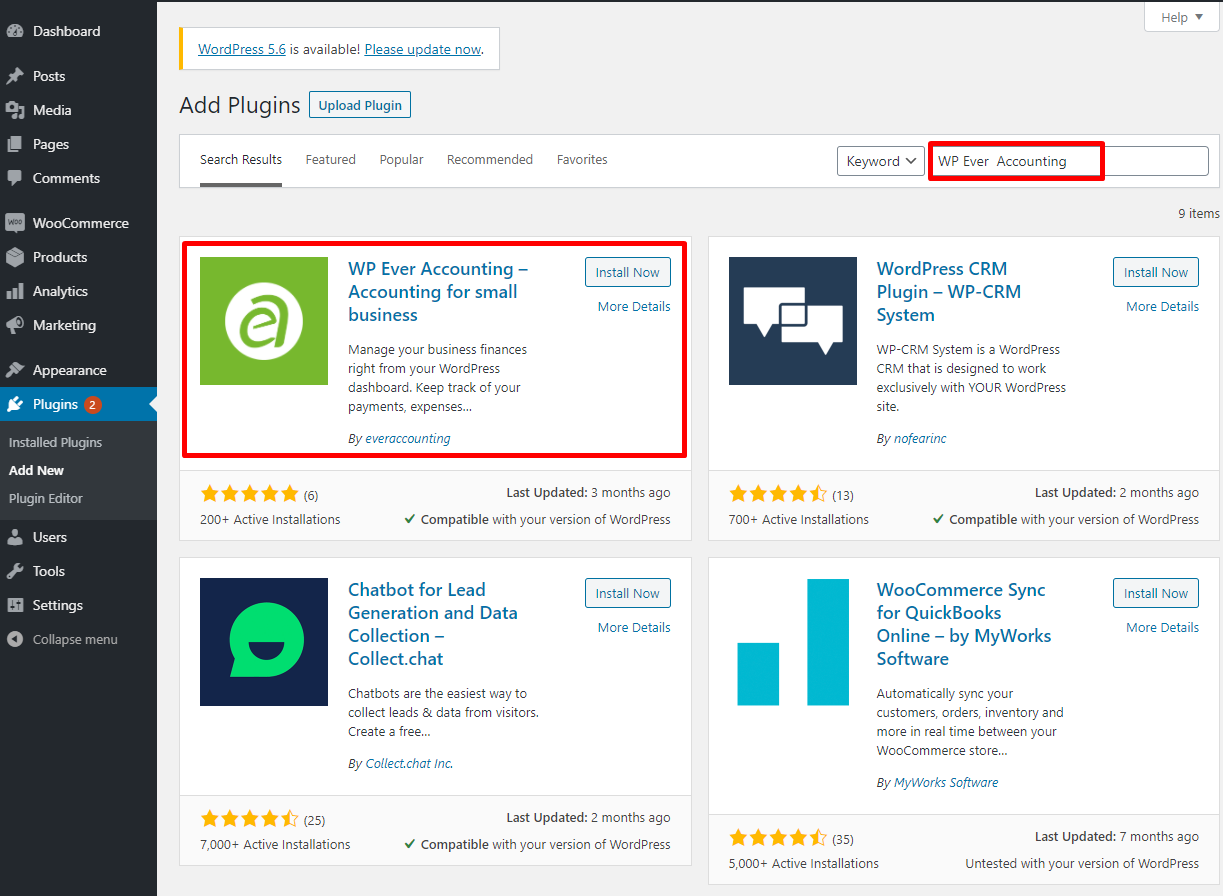Switch to the Search Results tab
This screenshot has height=896, width=1223.
241,160
